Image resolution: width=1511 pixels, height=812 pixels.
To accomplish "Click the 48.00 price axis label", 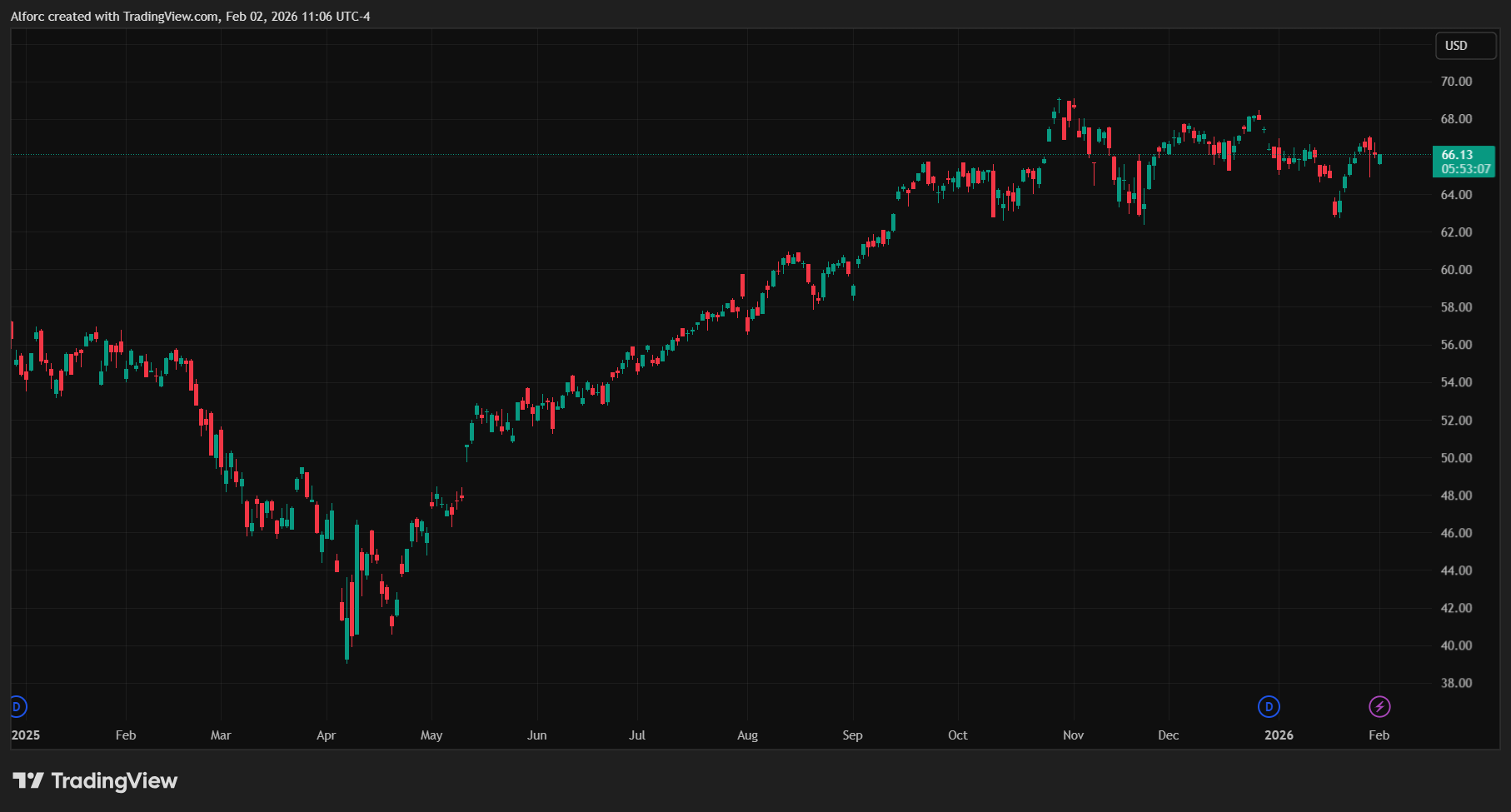I will point(1456,496).
